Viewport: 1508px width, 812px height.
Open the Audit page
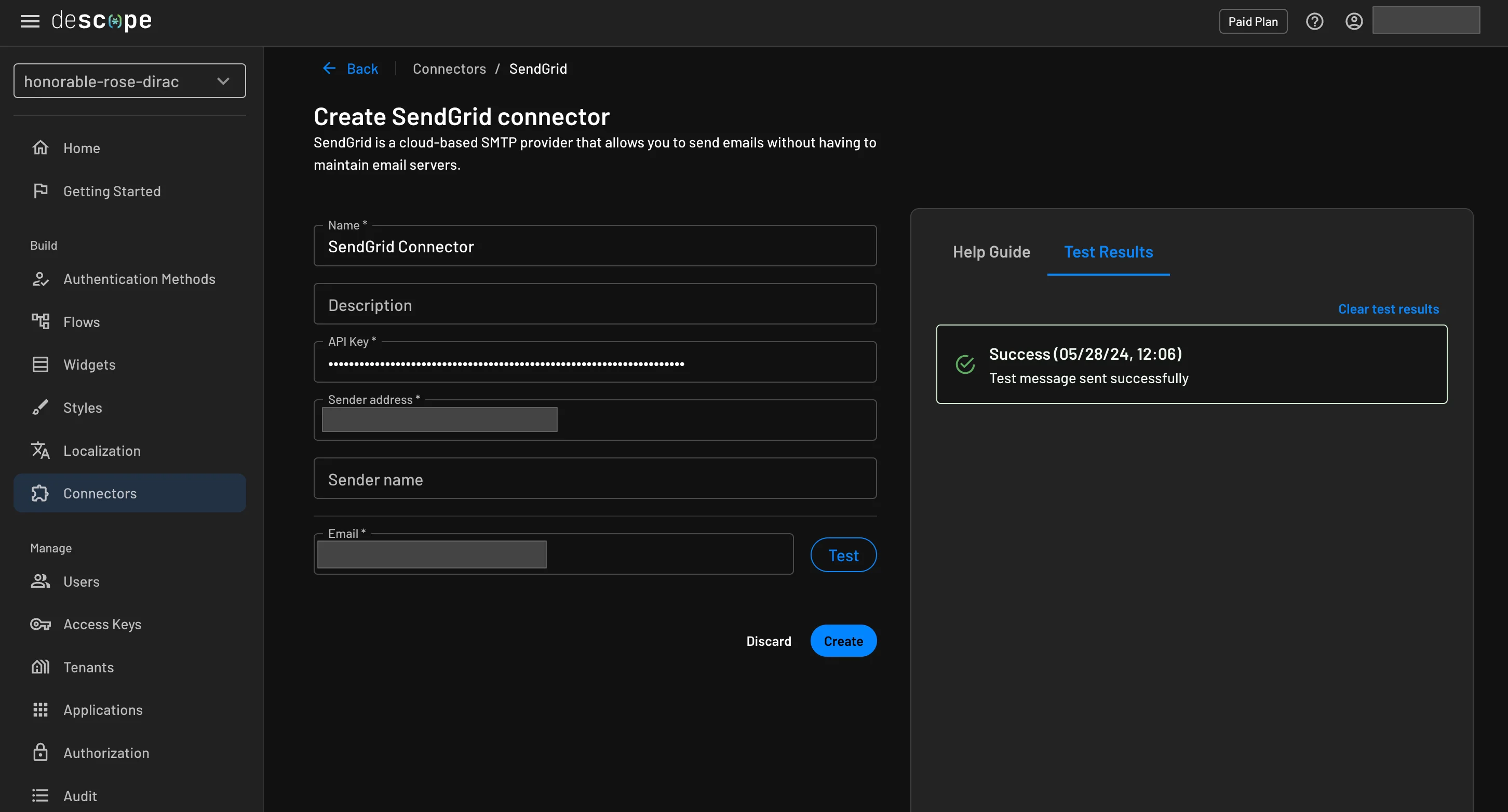click(x=129, y=795)
